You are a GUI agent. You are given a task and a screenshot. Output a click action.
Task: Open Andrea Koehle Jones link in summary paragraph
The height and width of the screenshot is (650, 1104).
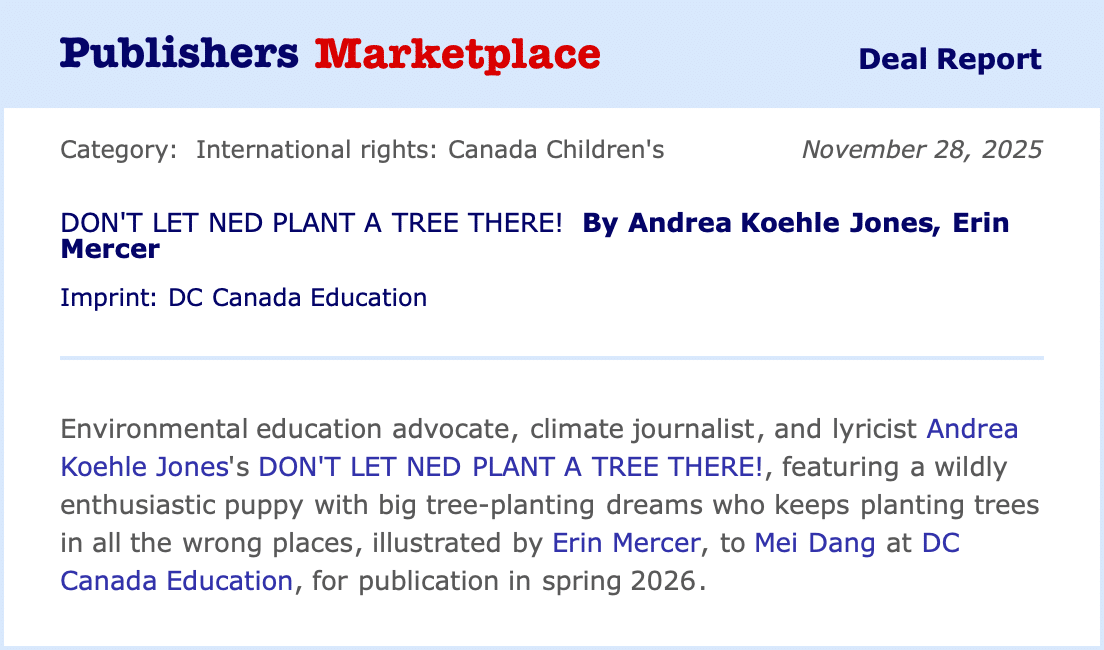click(972, 429)
